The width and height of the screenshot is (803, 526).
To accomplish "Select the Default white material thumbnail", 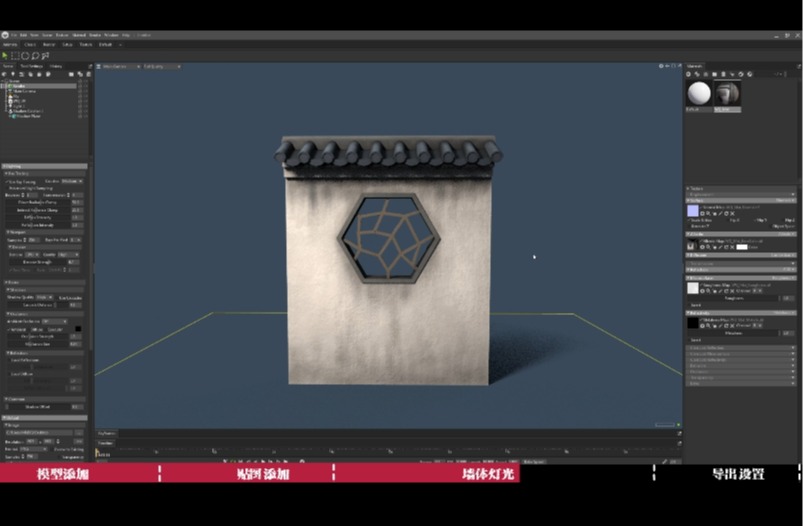I will [x=699, y=93].
